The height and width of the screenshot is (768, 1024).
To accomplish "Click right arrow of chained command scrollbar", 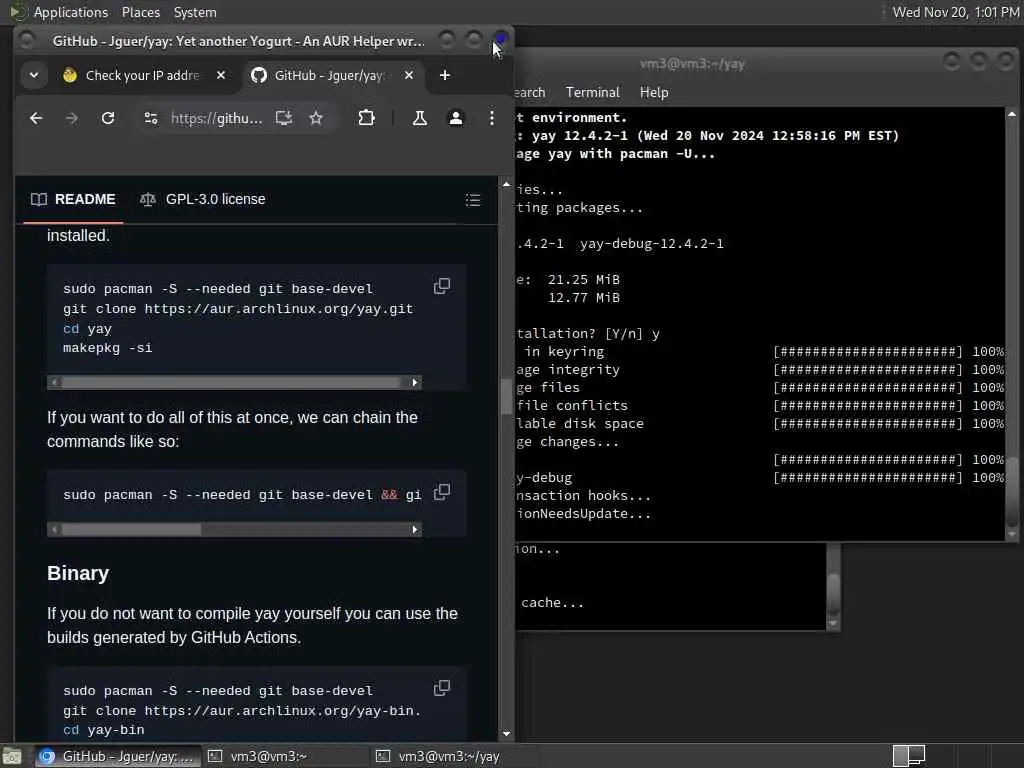I will [415, 529].
